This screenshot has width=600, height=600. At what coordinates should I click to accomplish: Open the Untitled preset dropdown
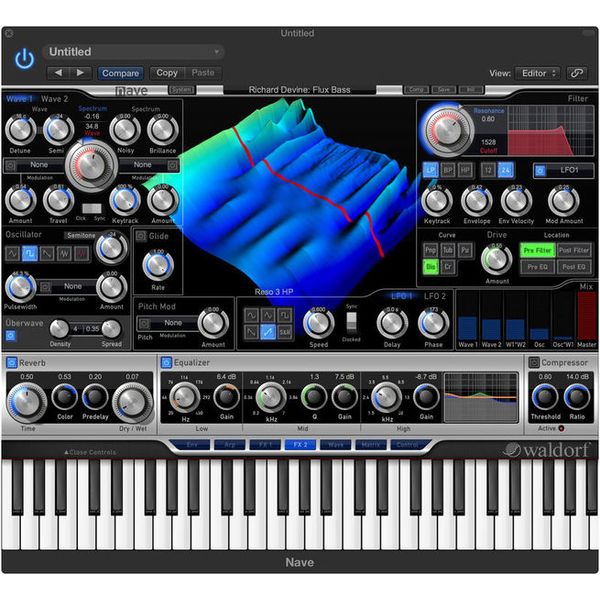point(134,52)
